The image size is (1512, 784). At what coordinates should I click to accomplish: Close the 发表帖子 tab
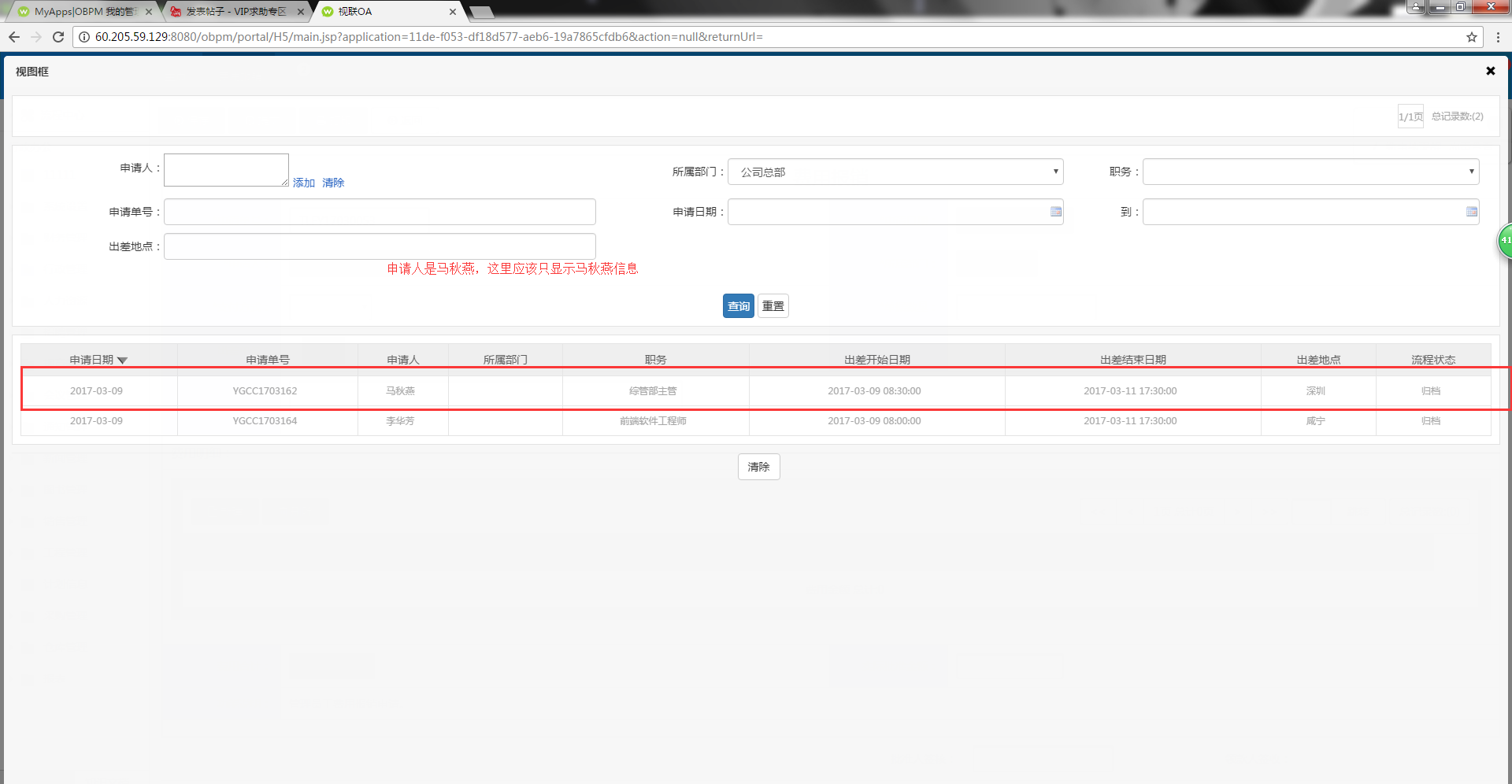[x=301, y=12]
